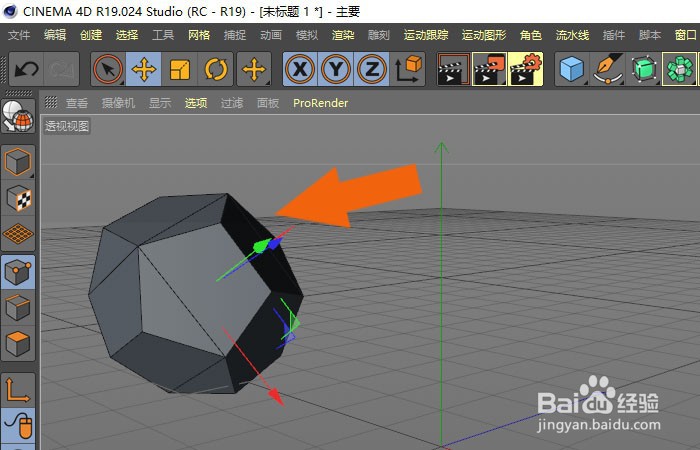Open the 脚本 menu
Screen dimensions: 700x450
pos(650,35)
